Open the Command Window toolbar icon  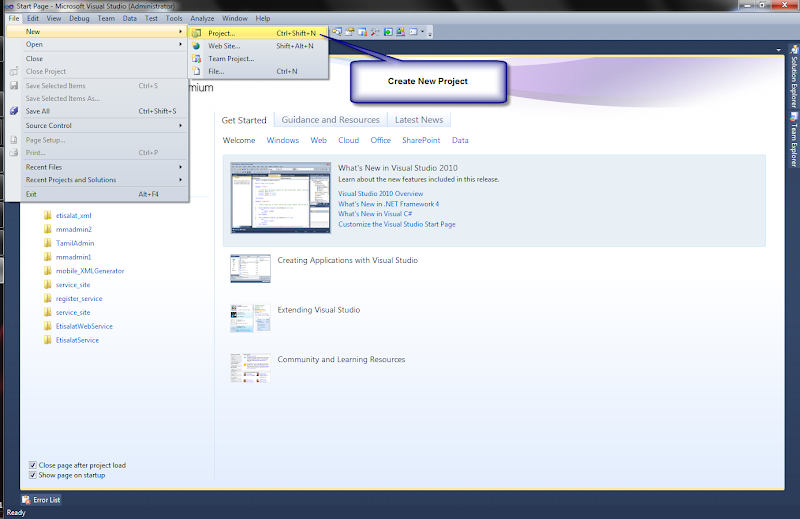click(x=413, y=32)
